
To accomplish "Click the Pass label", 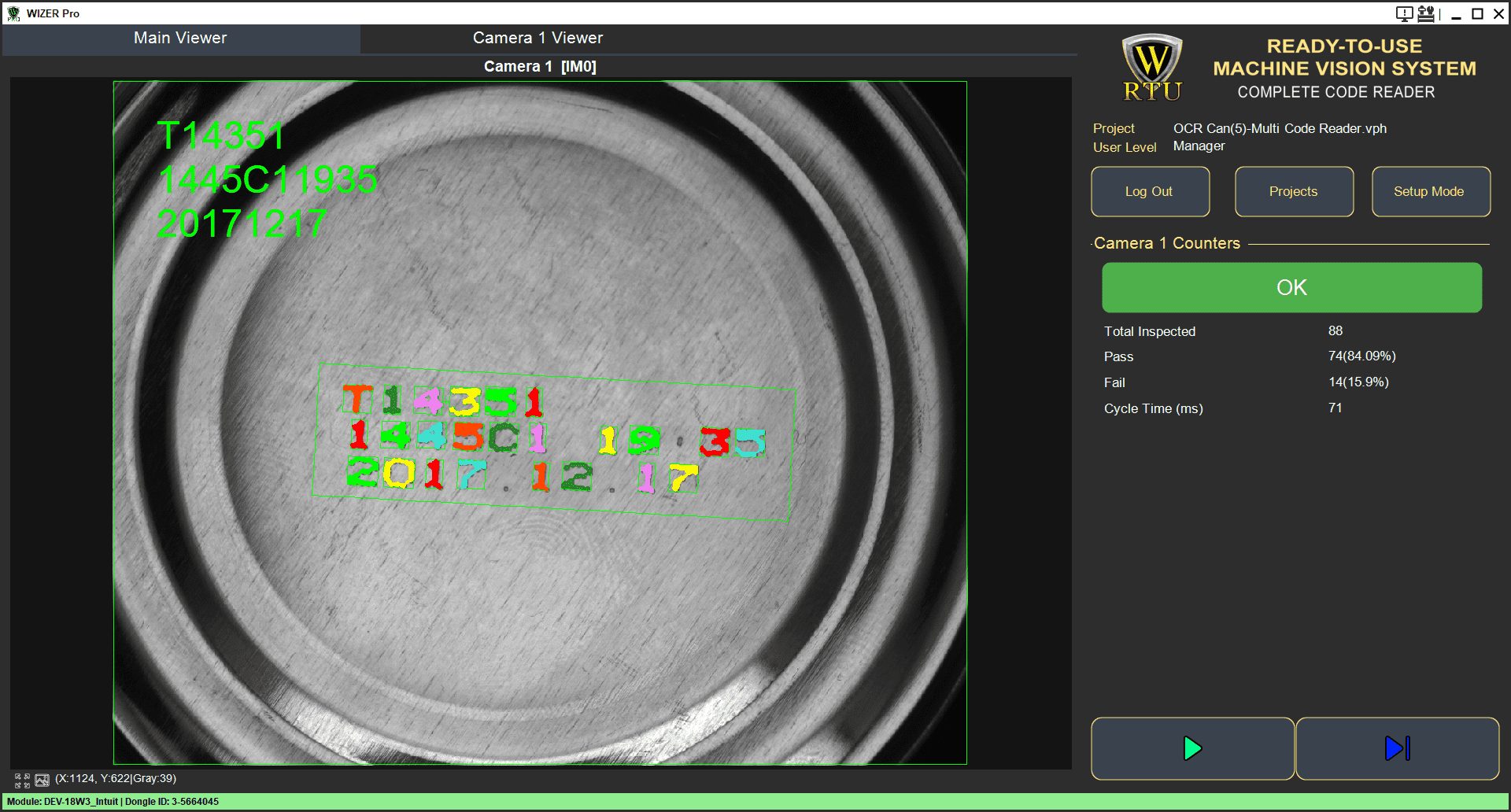I will pos(1118,356).
